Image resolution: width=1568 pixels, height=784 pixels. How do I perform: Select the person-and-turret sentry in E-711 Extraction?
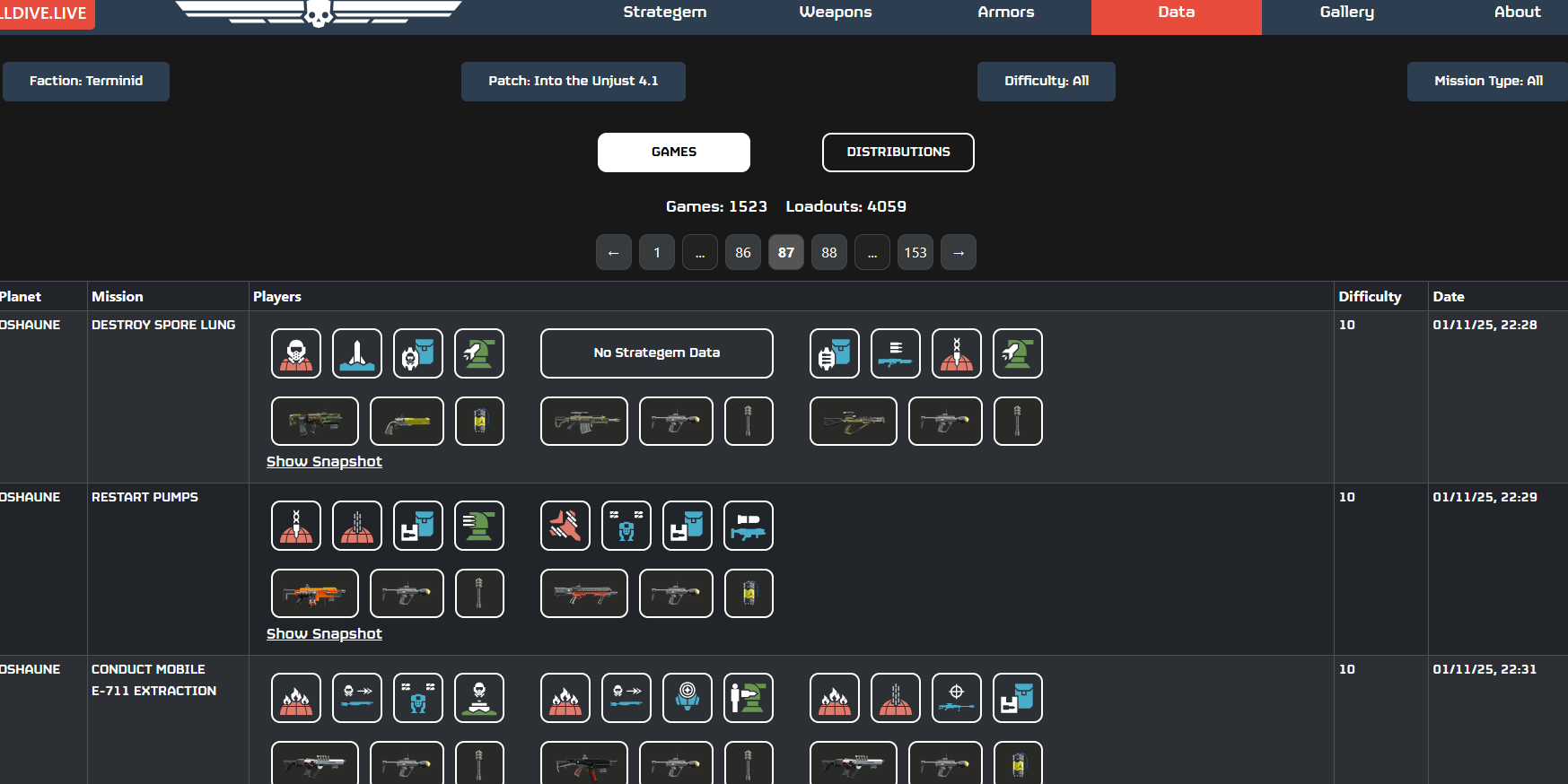coord(749,698)
